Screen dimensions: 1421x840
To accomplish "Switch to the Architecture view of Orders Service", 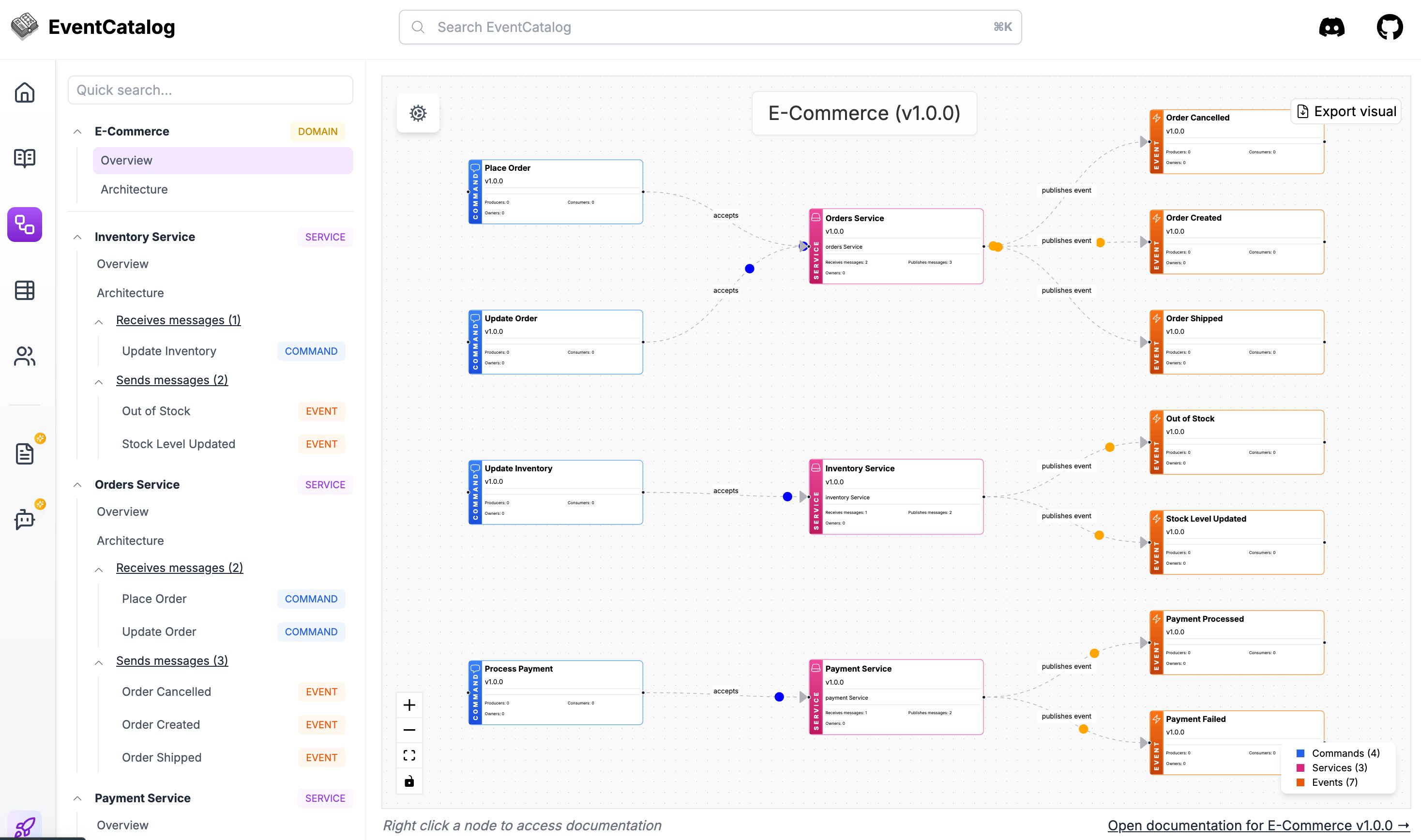I will point(130,540).
